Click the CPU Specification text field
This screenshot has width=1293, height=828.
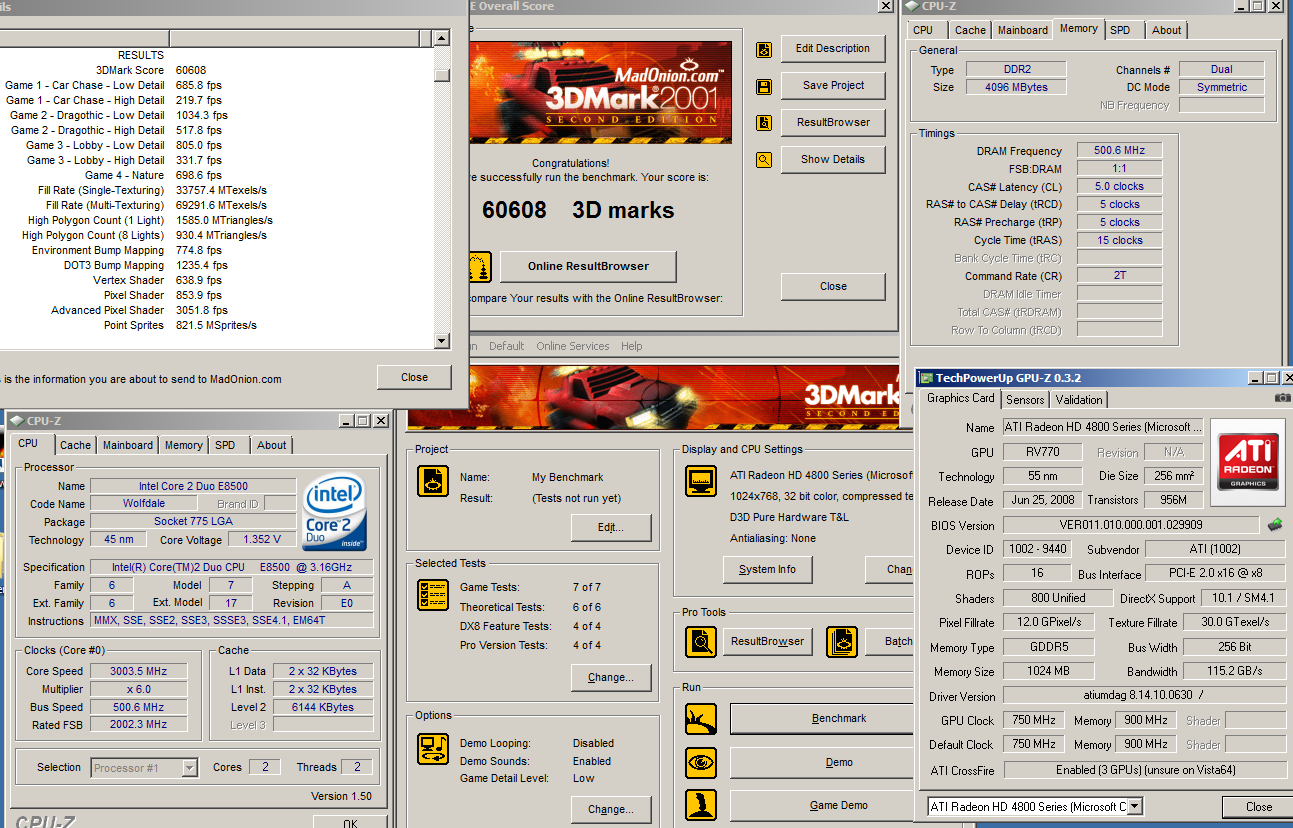click(x=232, y=567)
